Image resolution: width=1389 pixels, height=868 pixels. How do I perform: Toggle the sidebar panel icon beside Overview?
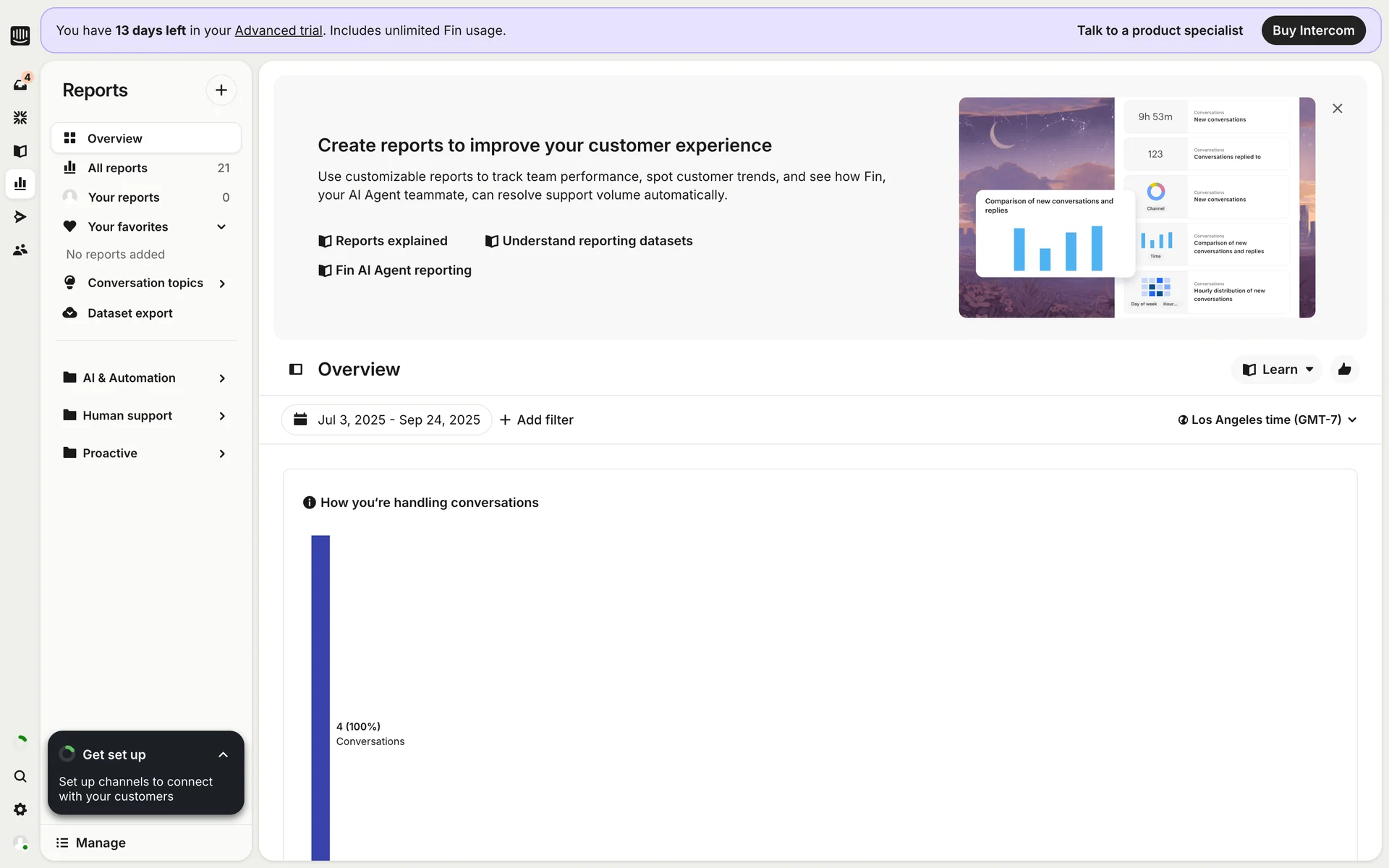296,370
